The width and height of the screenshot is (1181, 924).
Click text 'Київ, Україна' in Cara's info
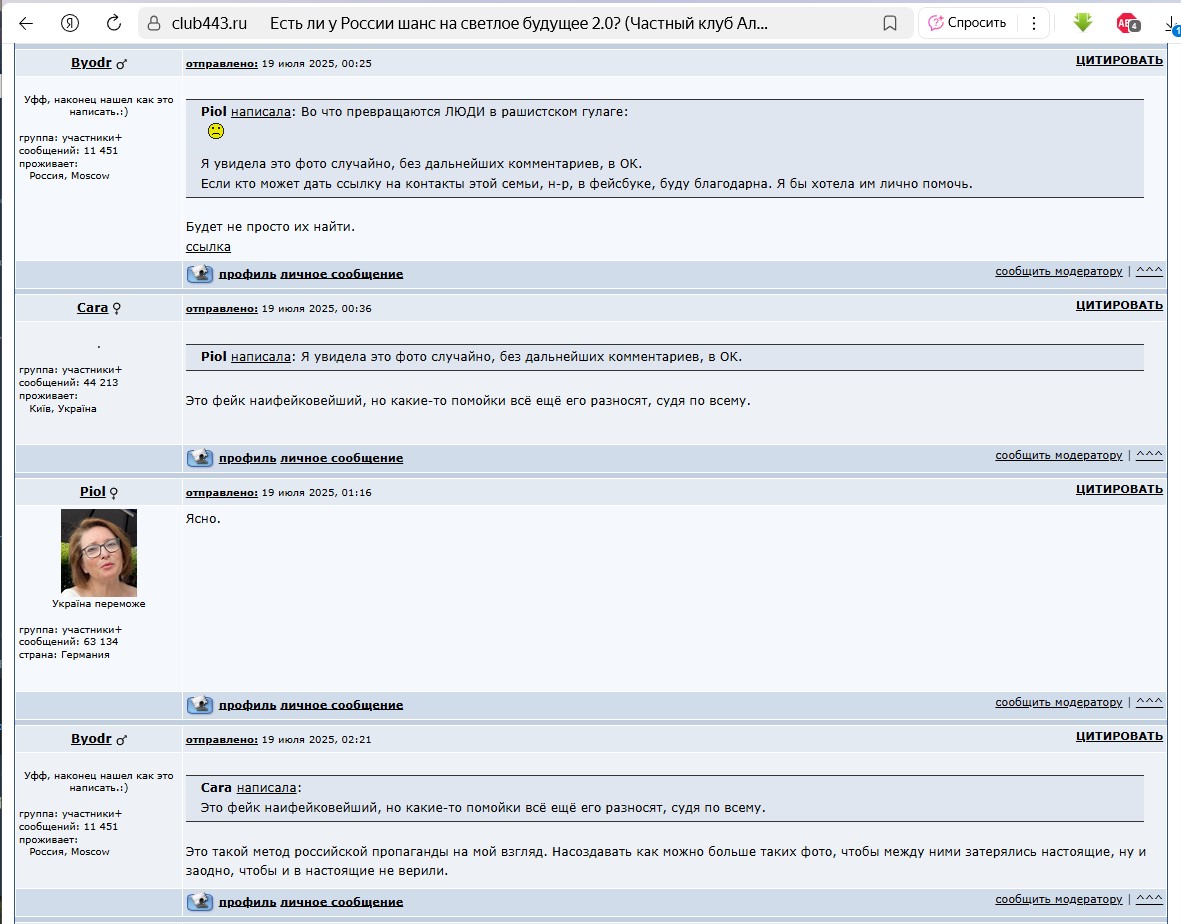click(x=63, y=409)
